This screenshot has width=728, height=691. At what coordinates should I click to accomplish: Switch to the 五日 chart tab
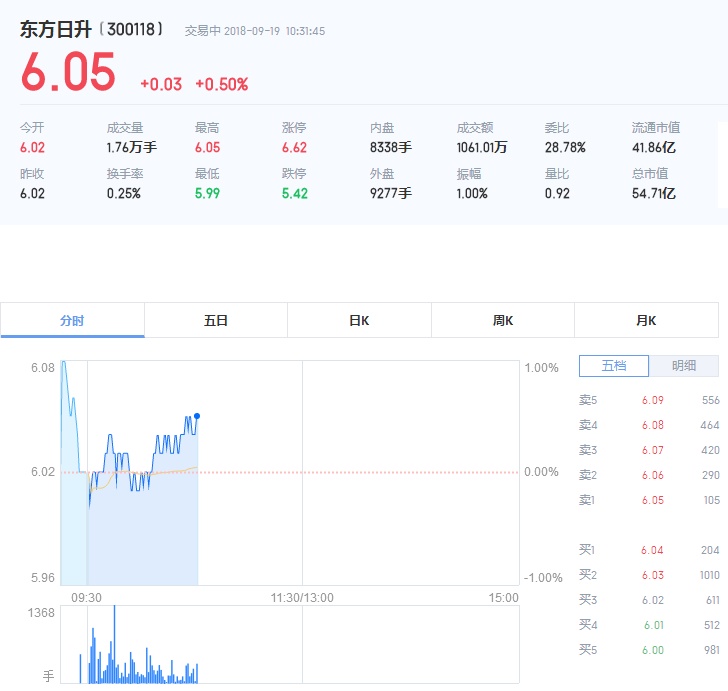tap(216, 321)
